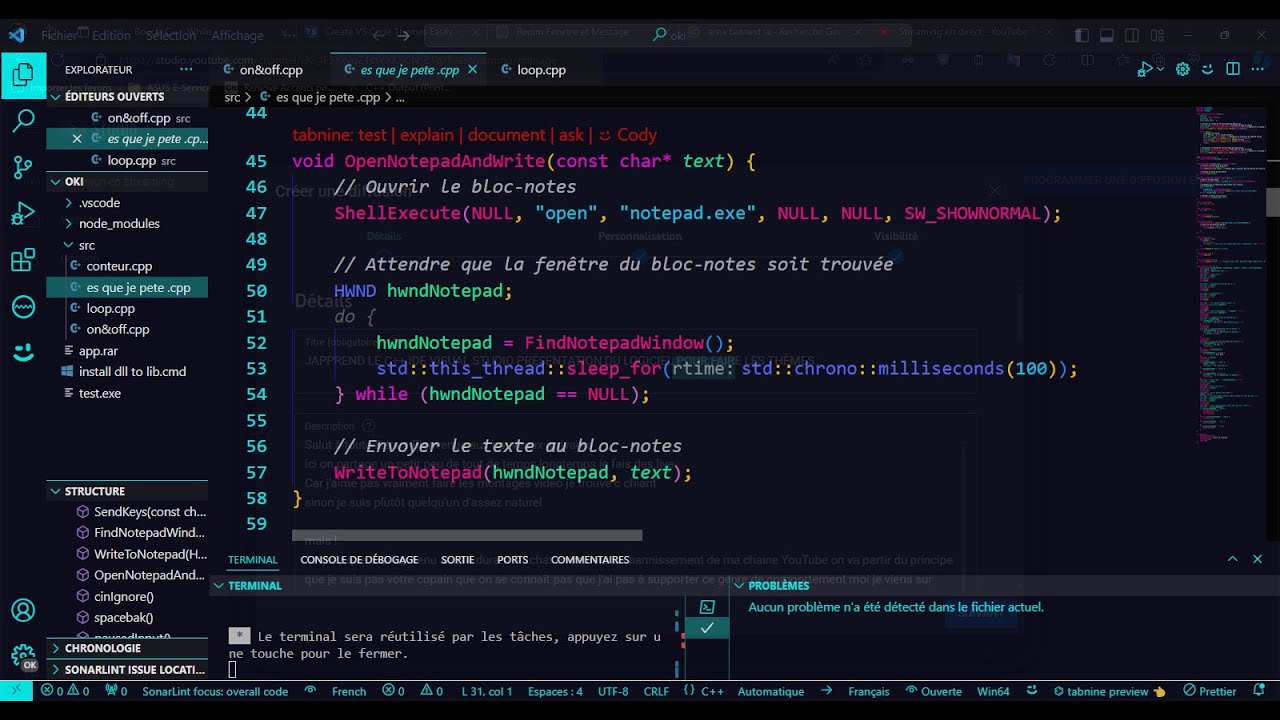The image size is (1280, 720).
Task: Click the tabnine 'document' code lens link
Action: click(507, 135)
